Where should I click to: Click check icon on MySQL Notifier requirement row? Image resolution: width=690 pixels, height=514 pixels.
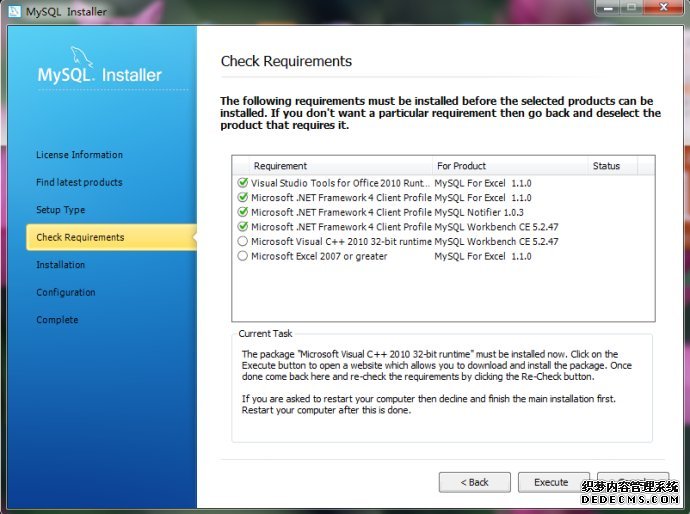tap(242, 213)
